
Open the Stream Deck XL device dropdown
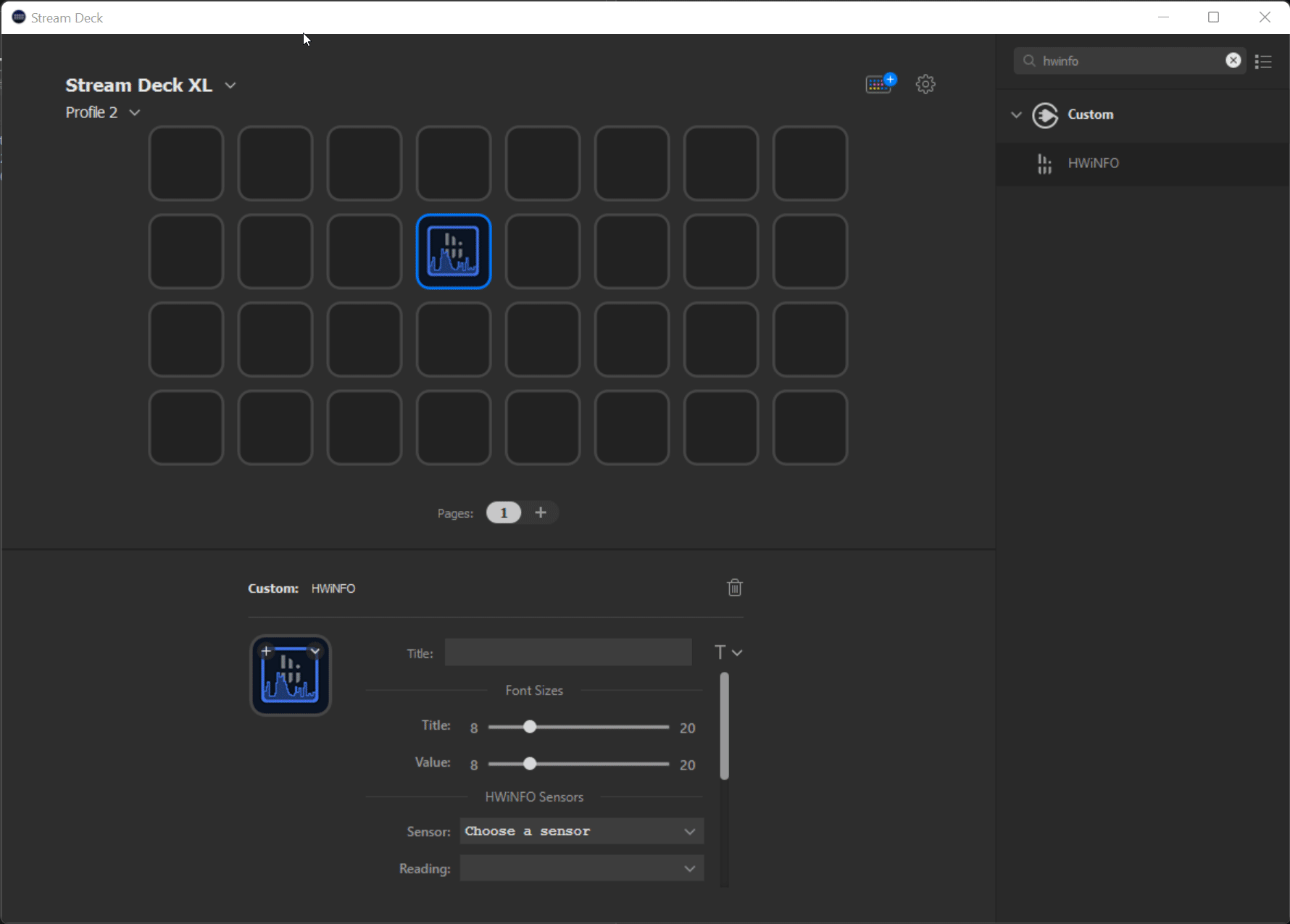click(230, 86)
